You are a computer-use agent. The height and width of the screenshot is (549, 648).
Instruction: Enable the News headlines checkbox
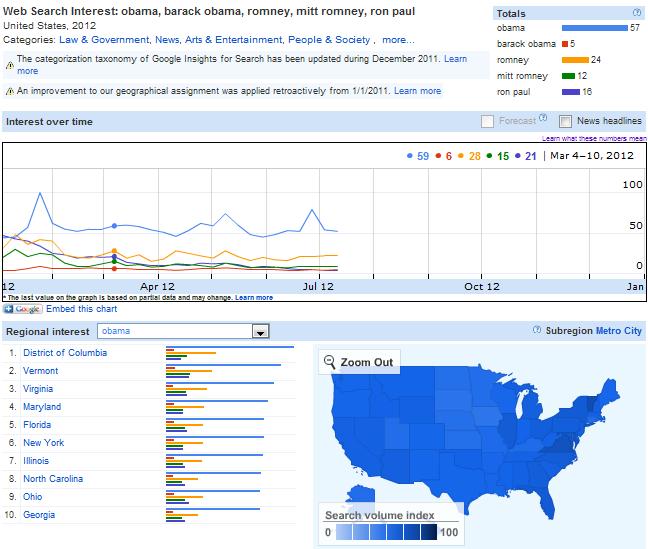[565, 122]
